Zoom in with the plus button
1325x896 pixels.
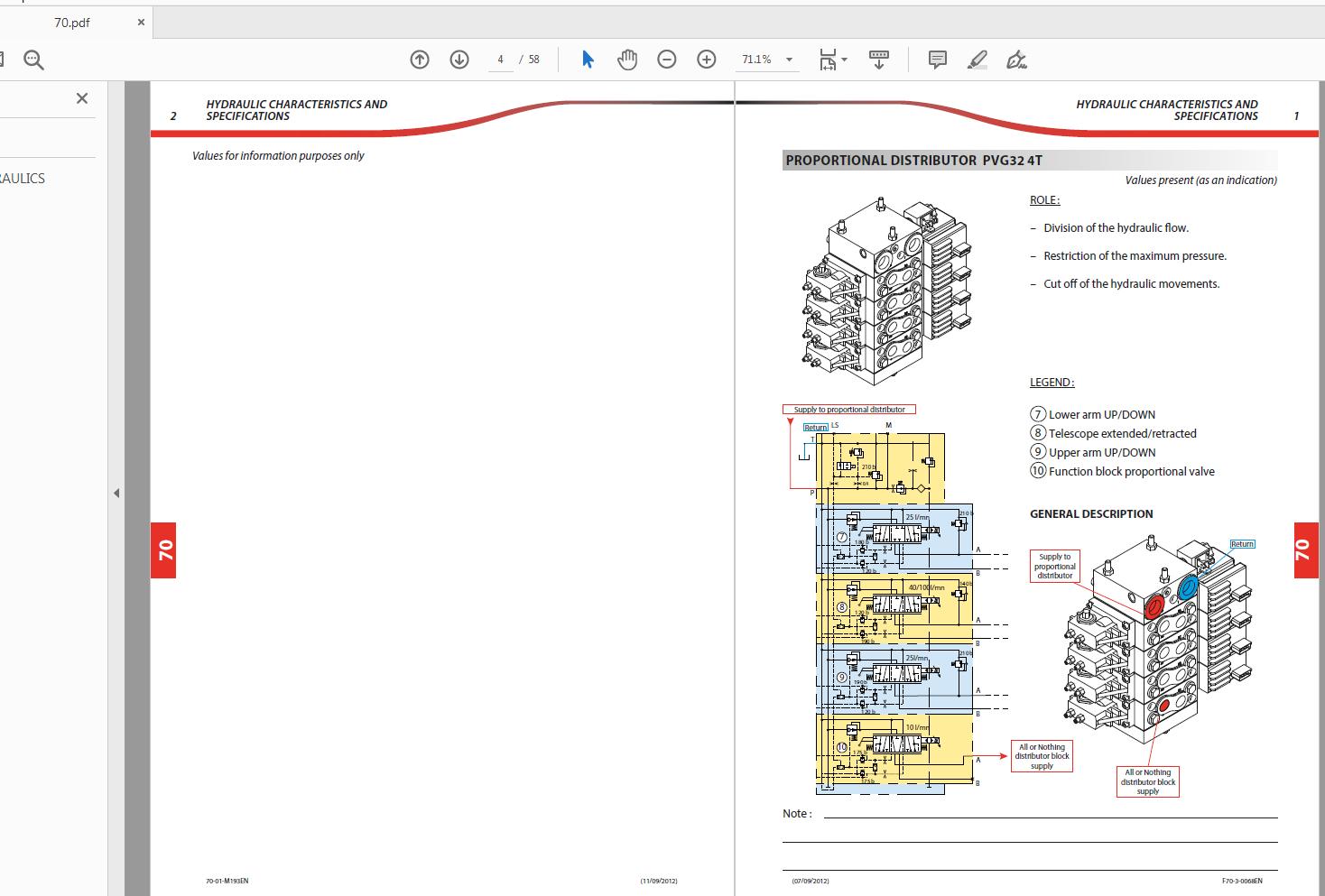707,60
